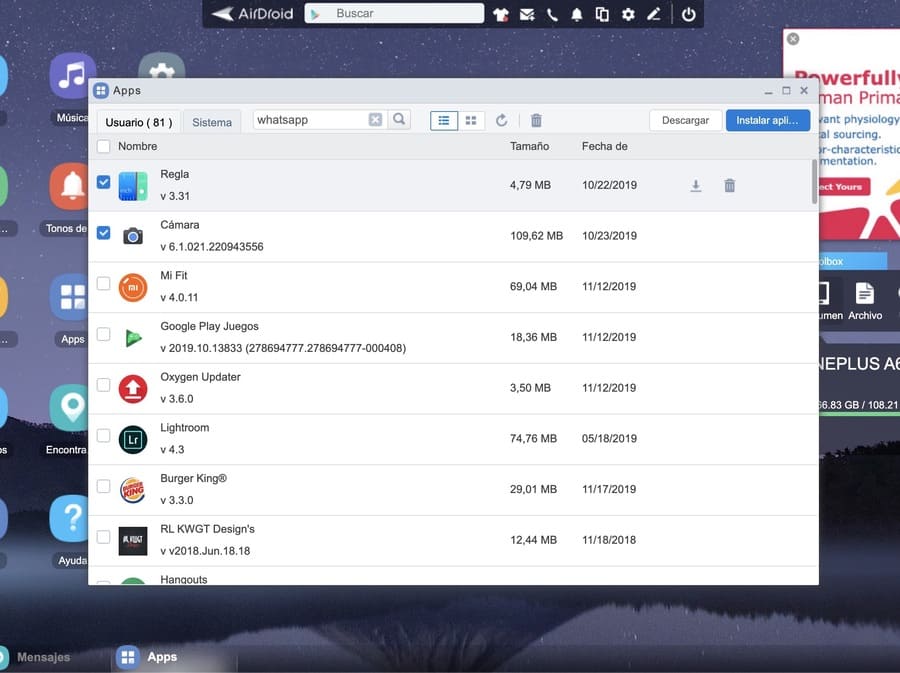The image size is (900, 673).
Task: Check the RL KWGT Design's checkbox
Action: point(103,537)
